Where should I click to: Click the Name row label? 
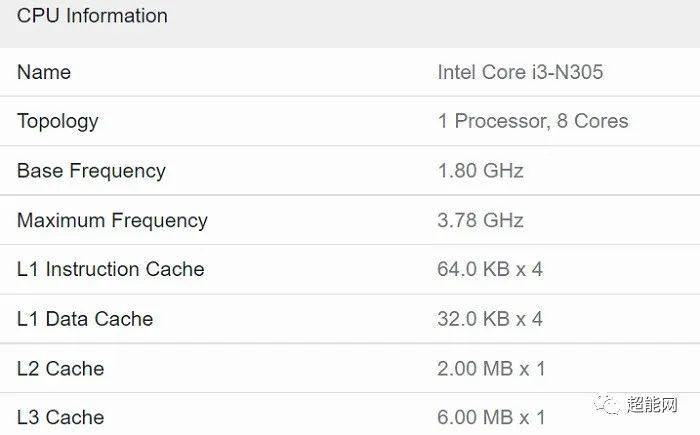(x=44, y=72)
